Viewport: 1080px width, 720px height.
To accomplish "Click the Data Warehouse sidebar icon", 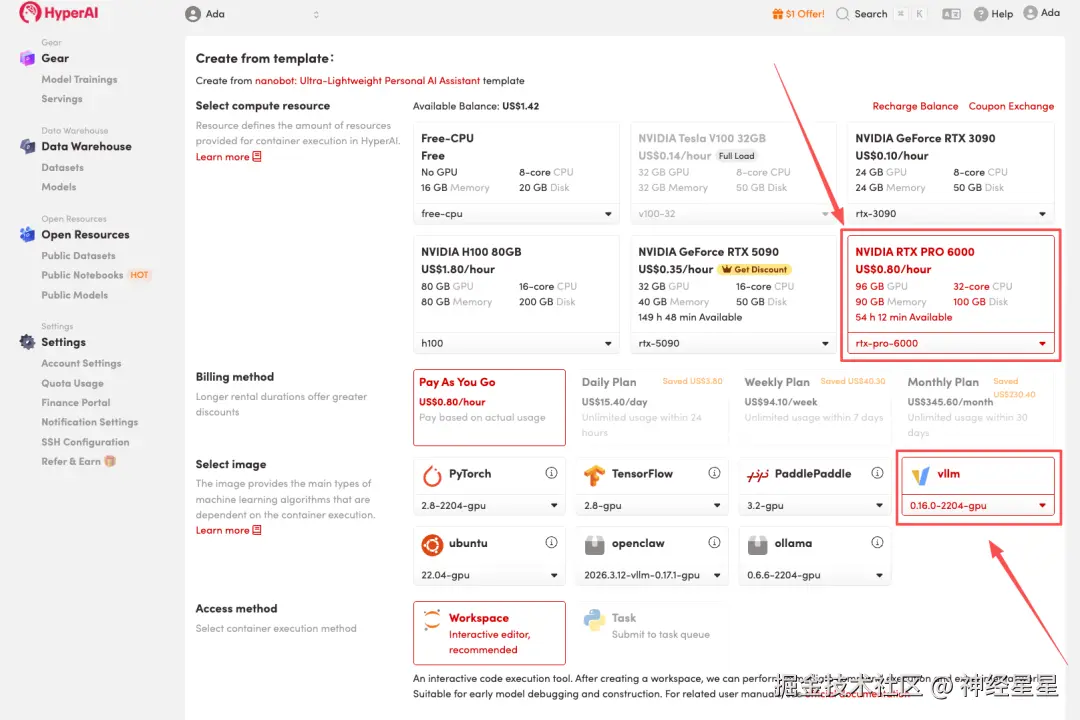I will [x=27, y=146].
